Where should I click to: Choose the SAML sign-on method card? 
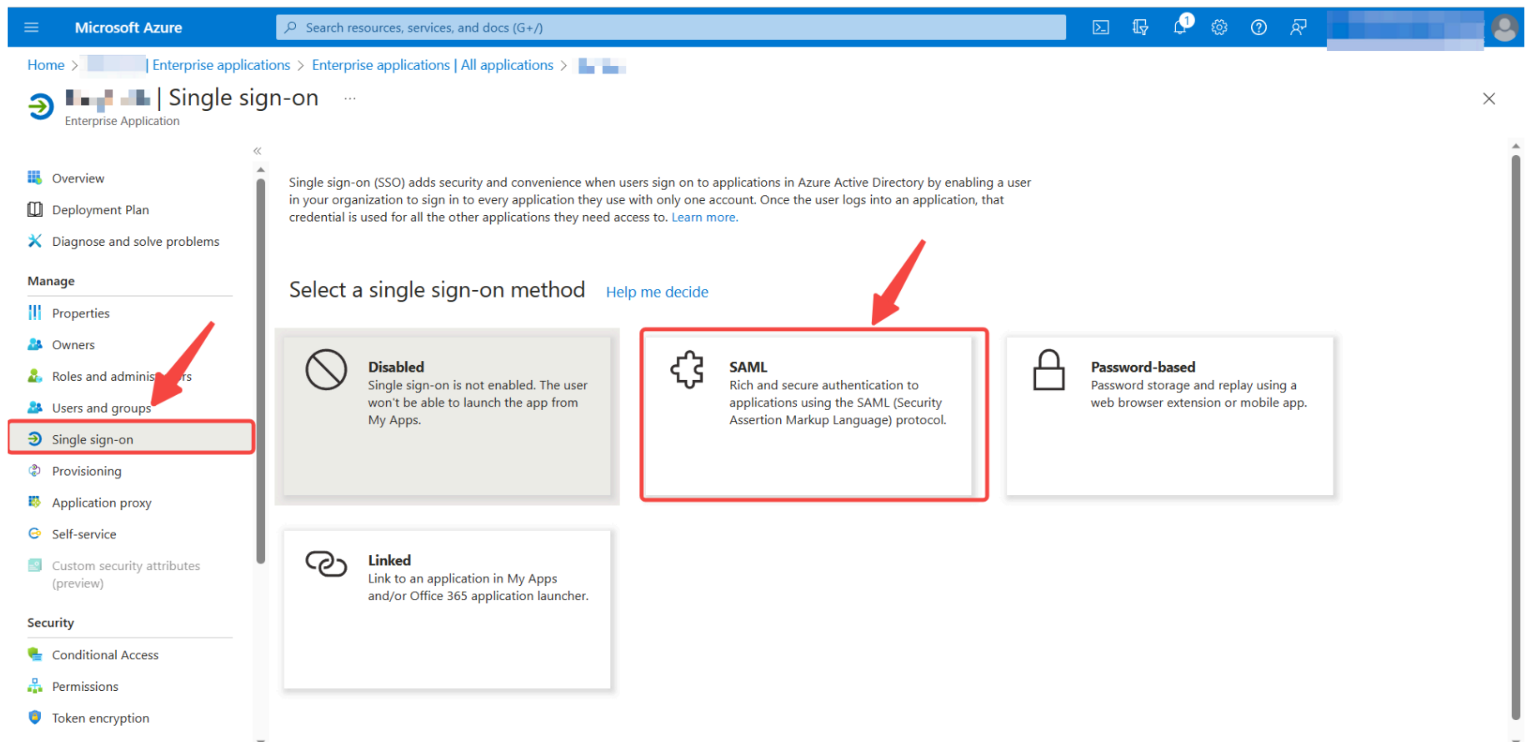tap(808, 415)
